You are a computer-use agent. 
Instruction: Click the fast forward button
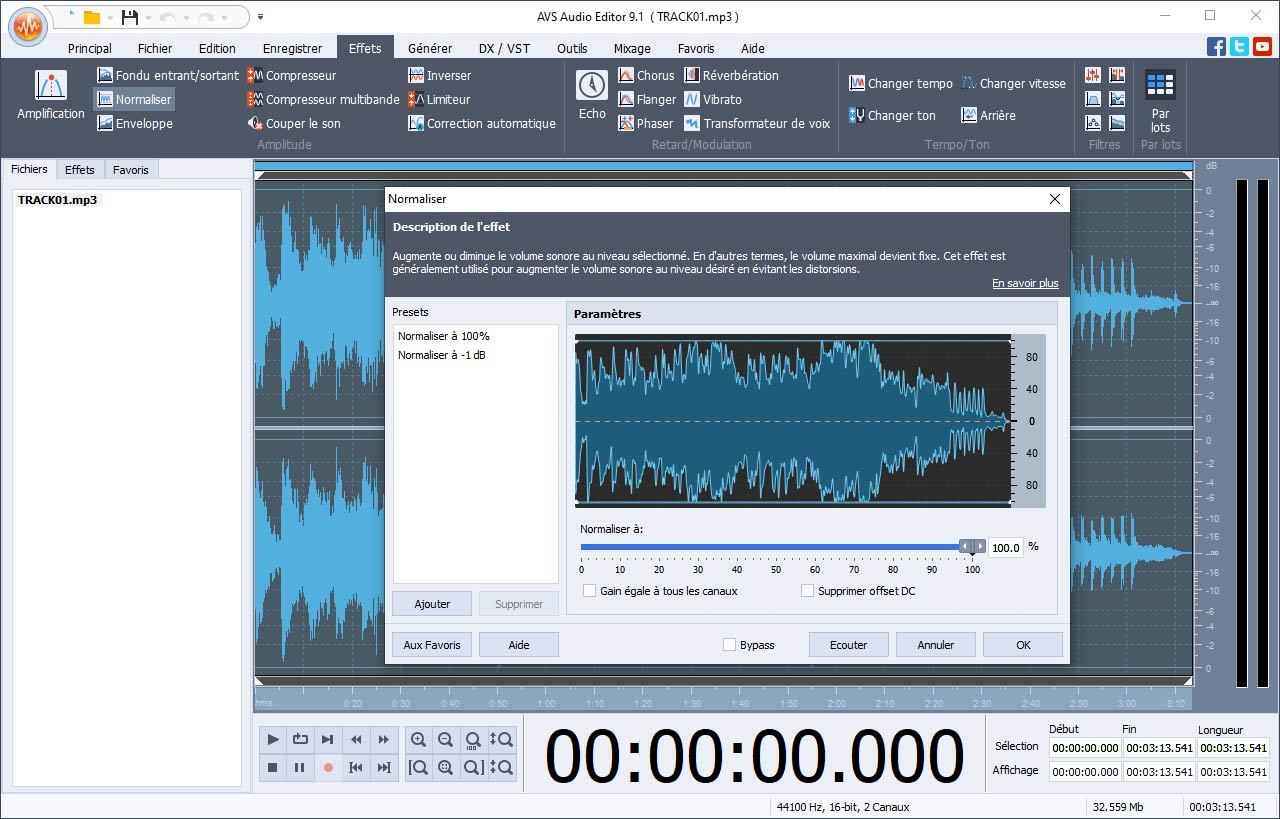click(383, 740)
